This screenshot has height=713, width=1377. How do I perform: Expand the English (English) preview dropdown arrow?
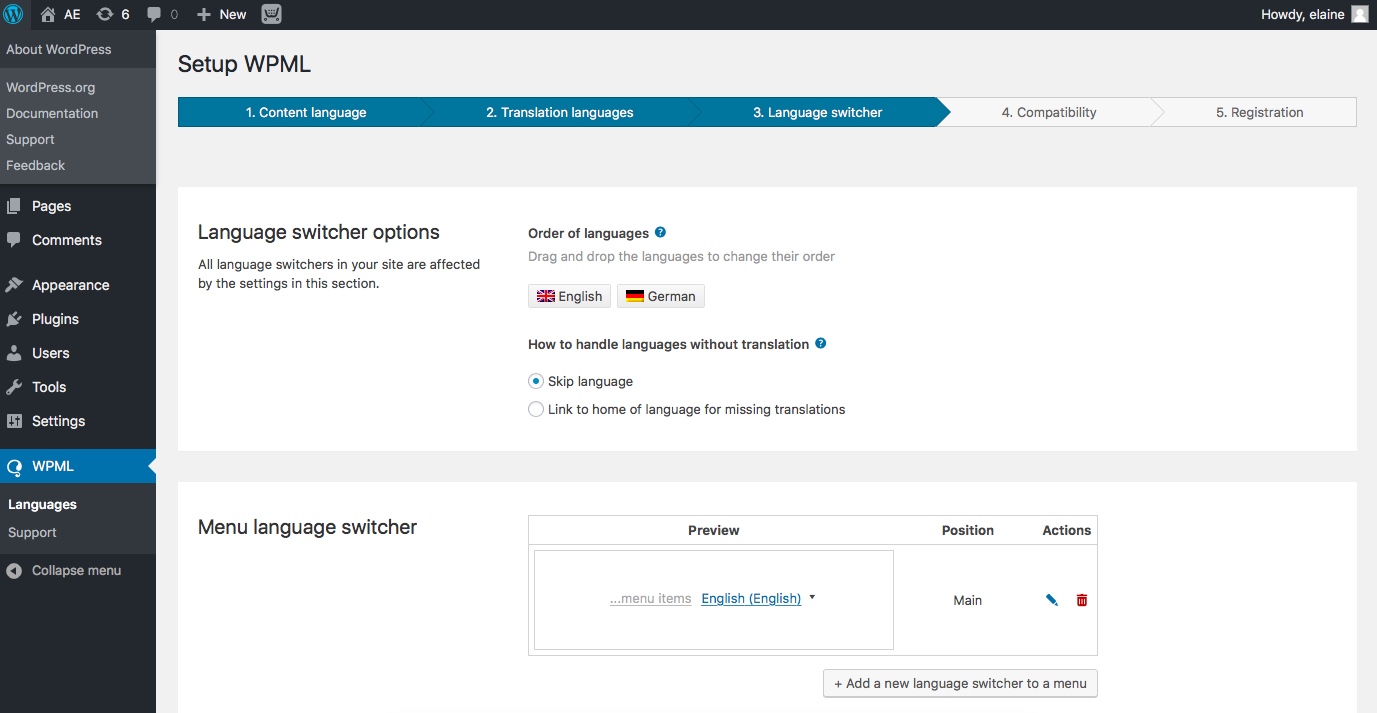812,597
